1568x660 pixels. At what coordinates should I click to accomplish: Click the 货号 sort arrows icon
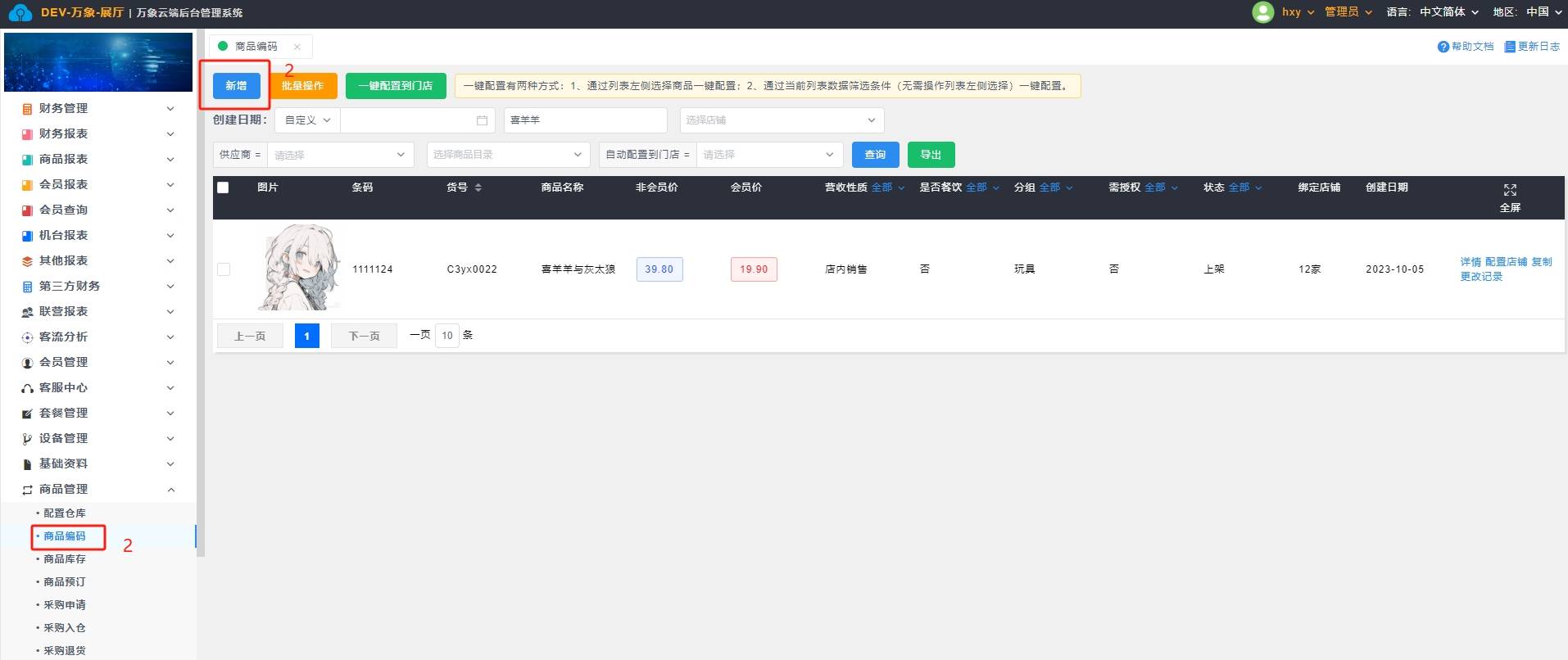(478, 188)
